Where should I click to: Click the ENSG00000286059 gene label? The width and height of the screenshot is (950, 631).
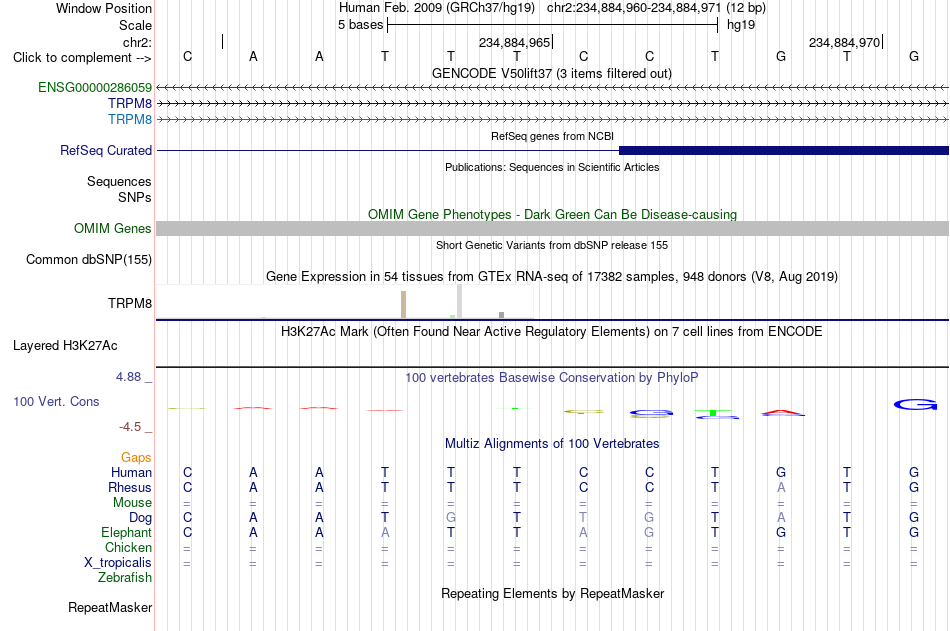click(x=95, y=88)
